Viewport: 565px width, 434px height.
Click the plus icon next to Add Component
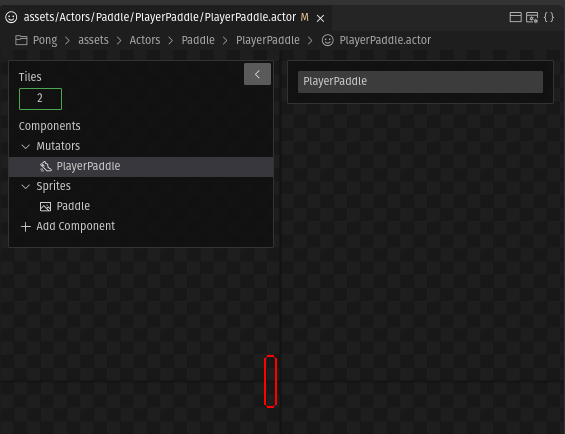(x=26, y=227)
